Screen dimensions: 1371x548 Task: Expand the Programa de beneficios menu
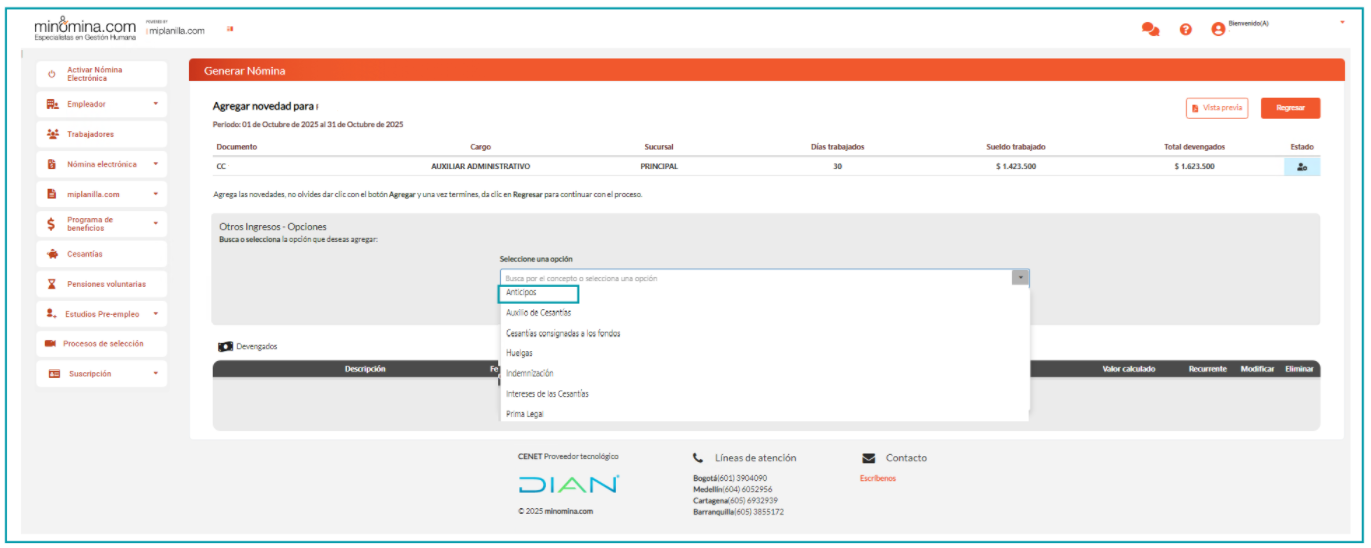155,224
